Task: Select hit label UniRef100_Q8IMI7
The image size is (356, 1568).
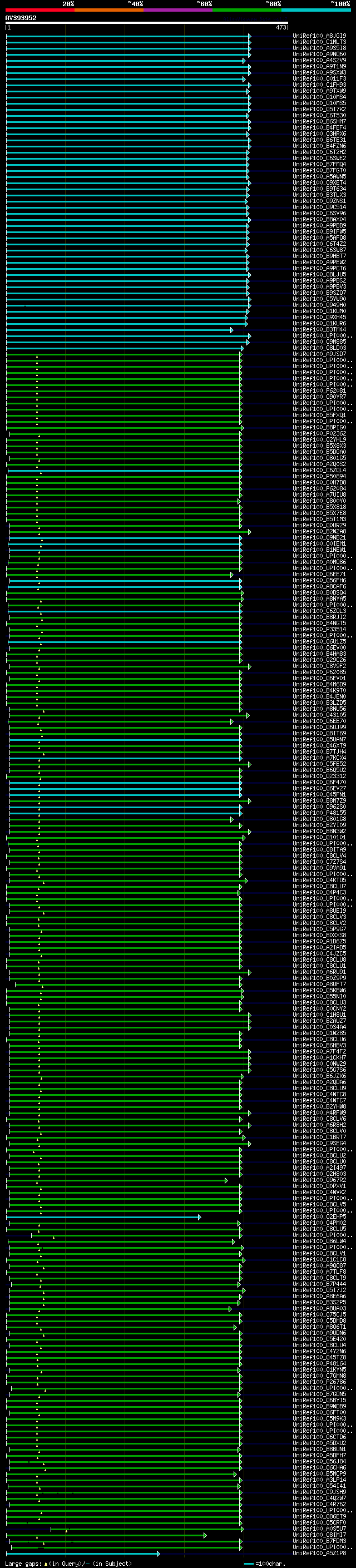Action: pyautogui.click(x=319, y=1535)
